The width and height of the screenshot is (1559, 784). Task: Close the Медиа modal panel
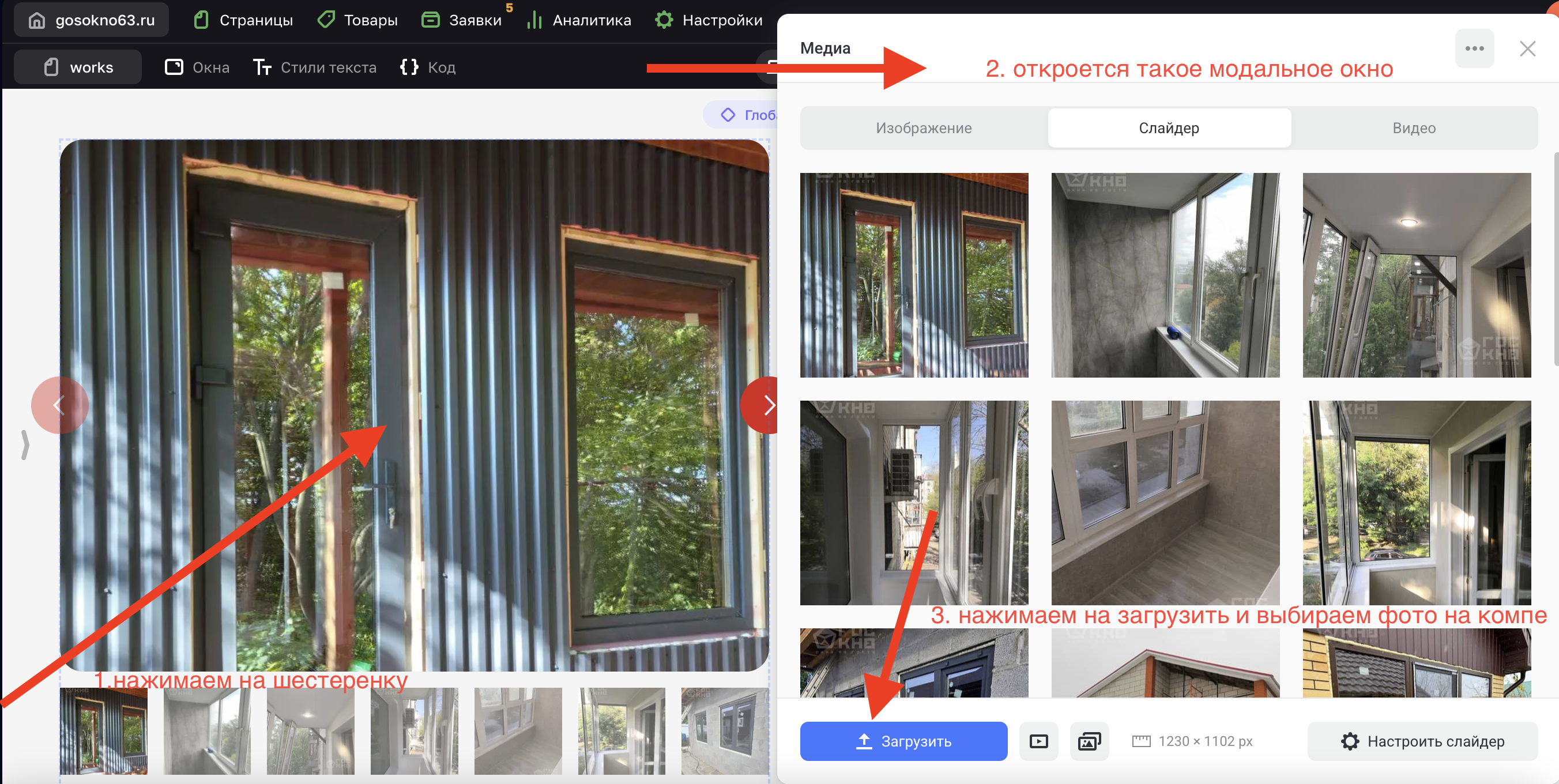point(1527,48)
